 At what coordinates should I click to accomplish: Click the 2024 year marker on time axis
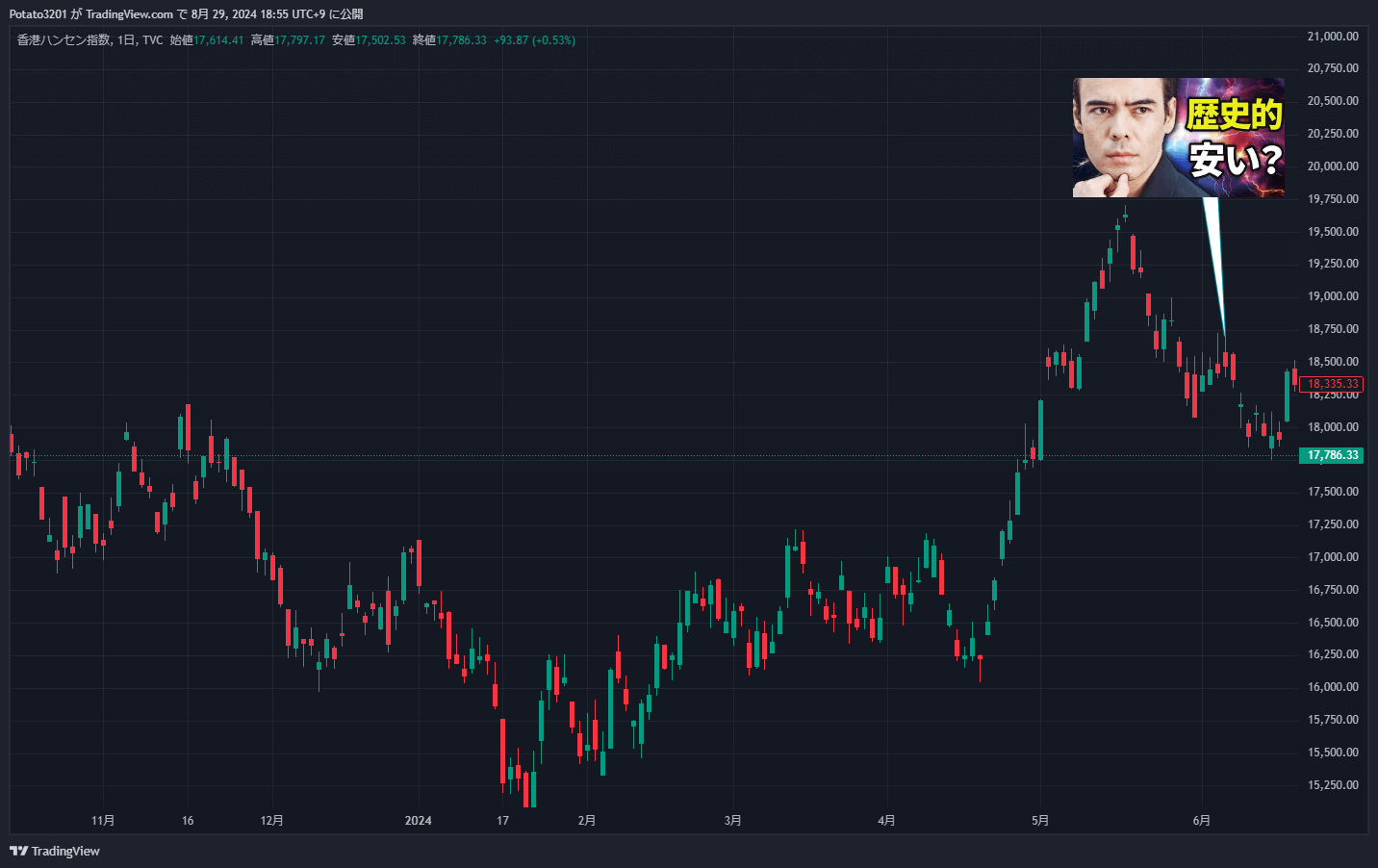(x=418, y=821)
